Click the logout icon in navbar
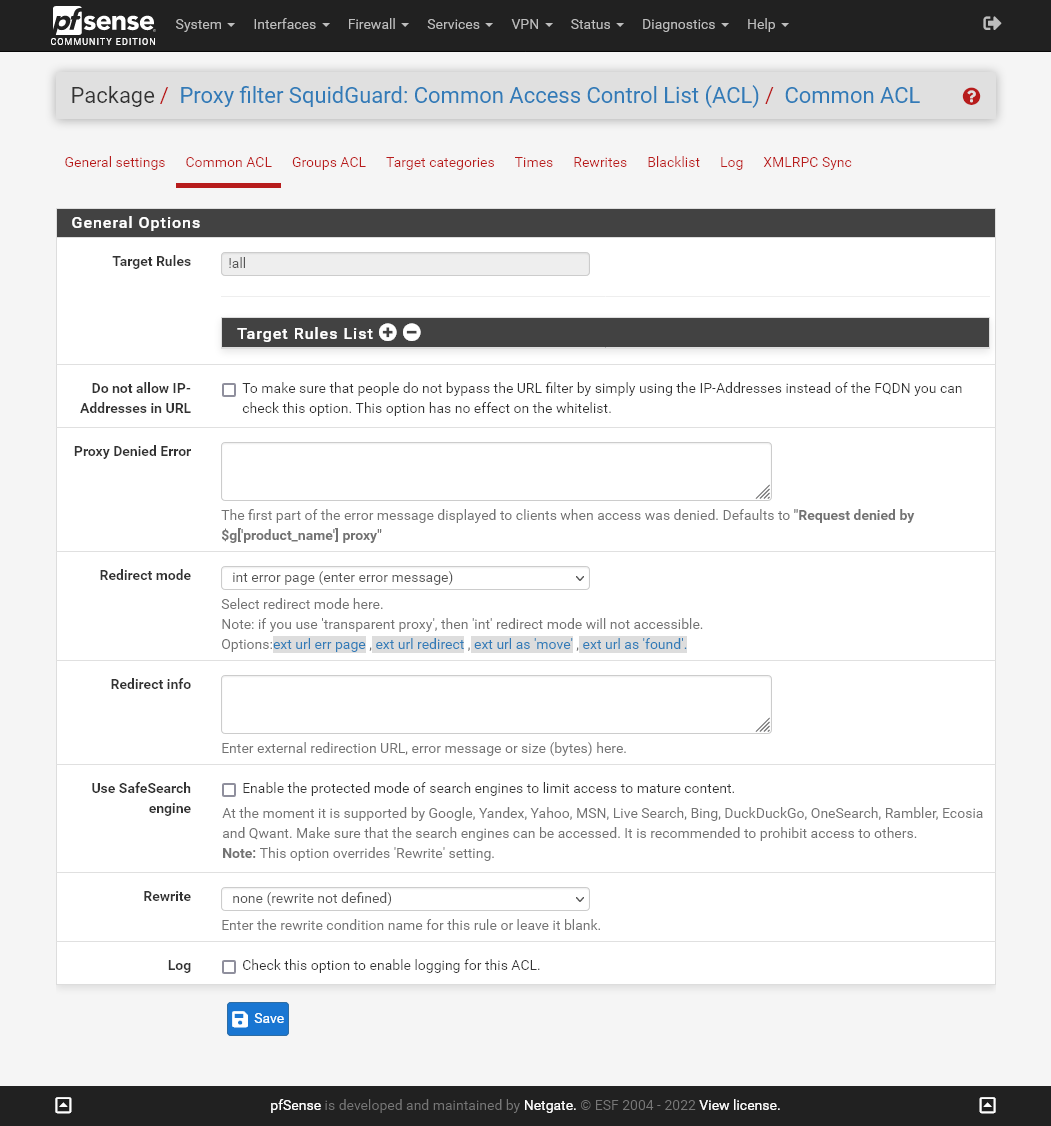The image size is (1051, 1126). pos(992,24)
